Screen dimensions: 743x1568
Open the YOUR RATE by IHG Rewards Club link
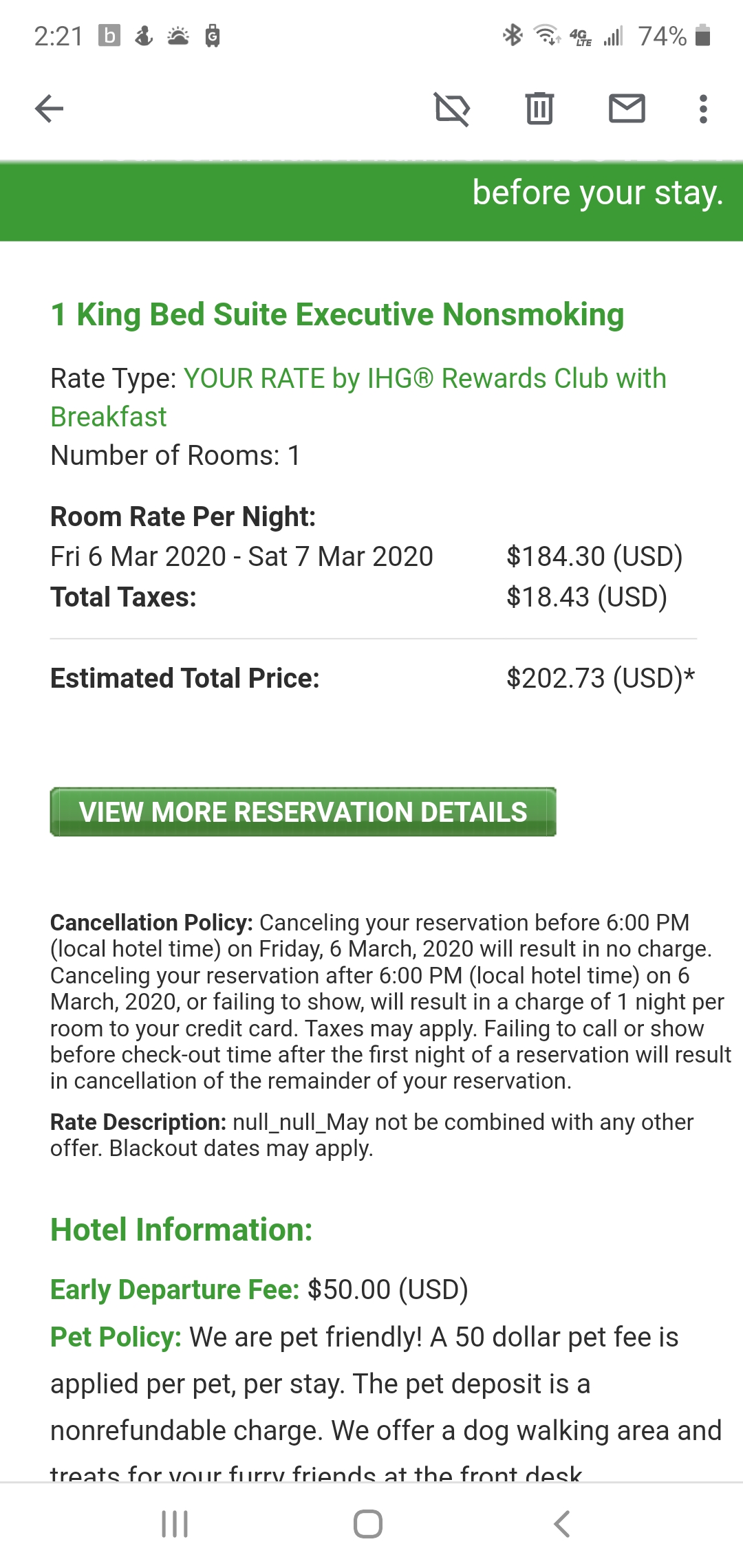click(x=424, y=378)
